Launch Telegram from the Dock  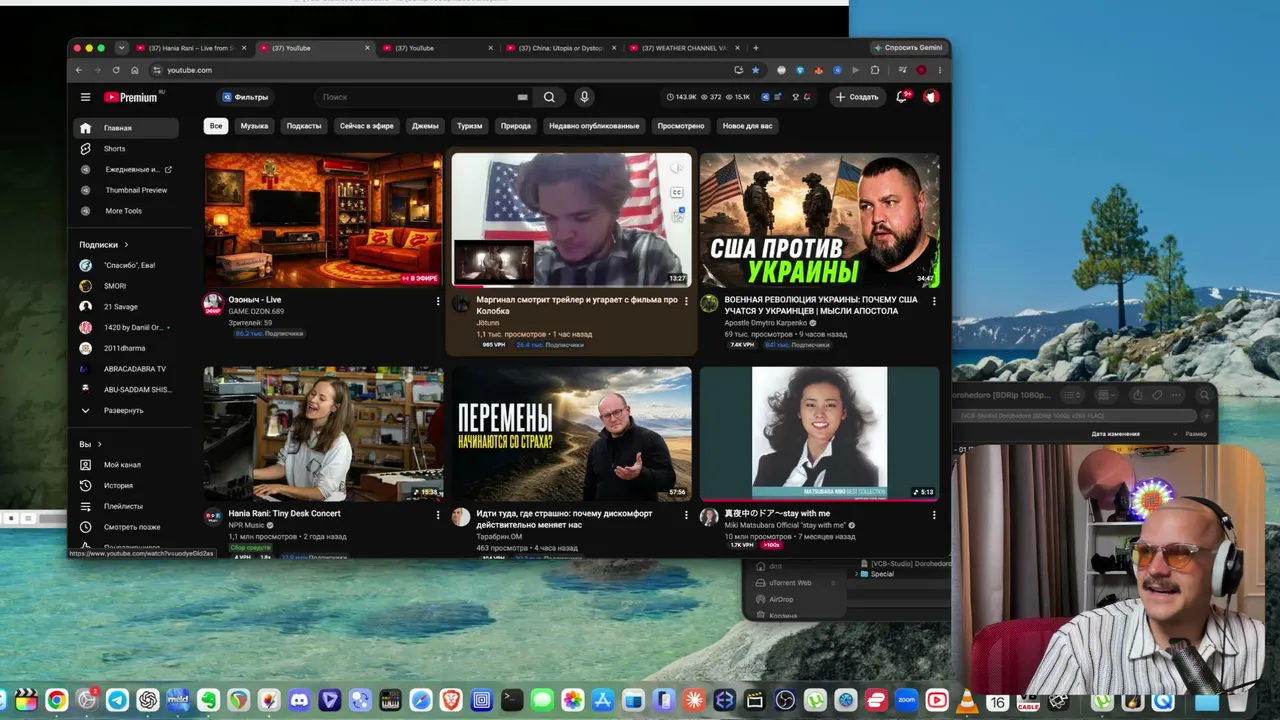[117, 701]
